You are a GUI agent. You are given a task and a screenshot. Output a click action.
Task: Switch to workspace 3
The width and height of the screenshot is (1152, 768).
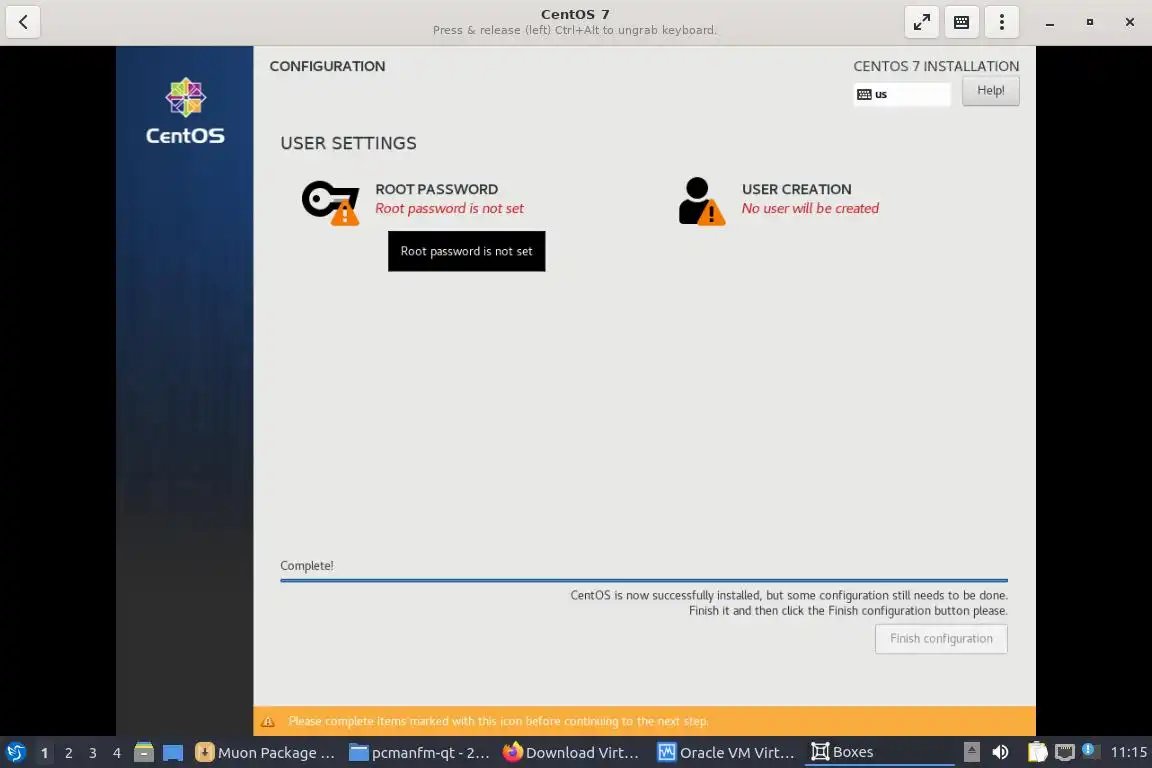coord(93,753)
